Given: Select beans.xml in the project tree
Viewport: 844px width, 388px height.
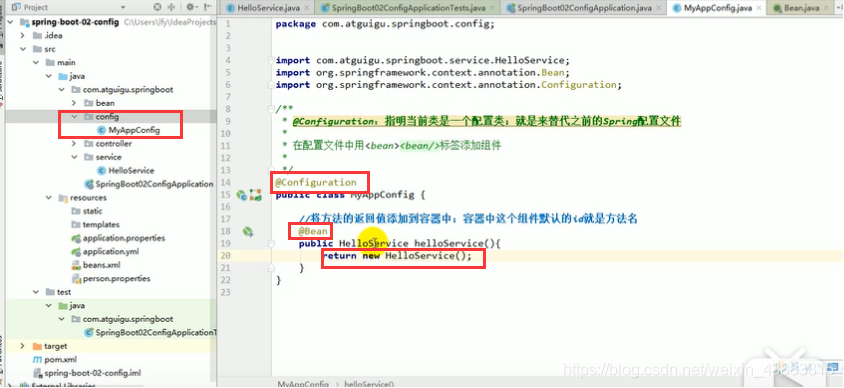Looking at the screenshot, I should point(101,265).
